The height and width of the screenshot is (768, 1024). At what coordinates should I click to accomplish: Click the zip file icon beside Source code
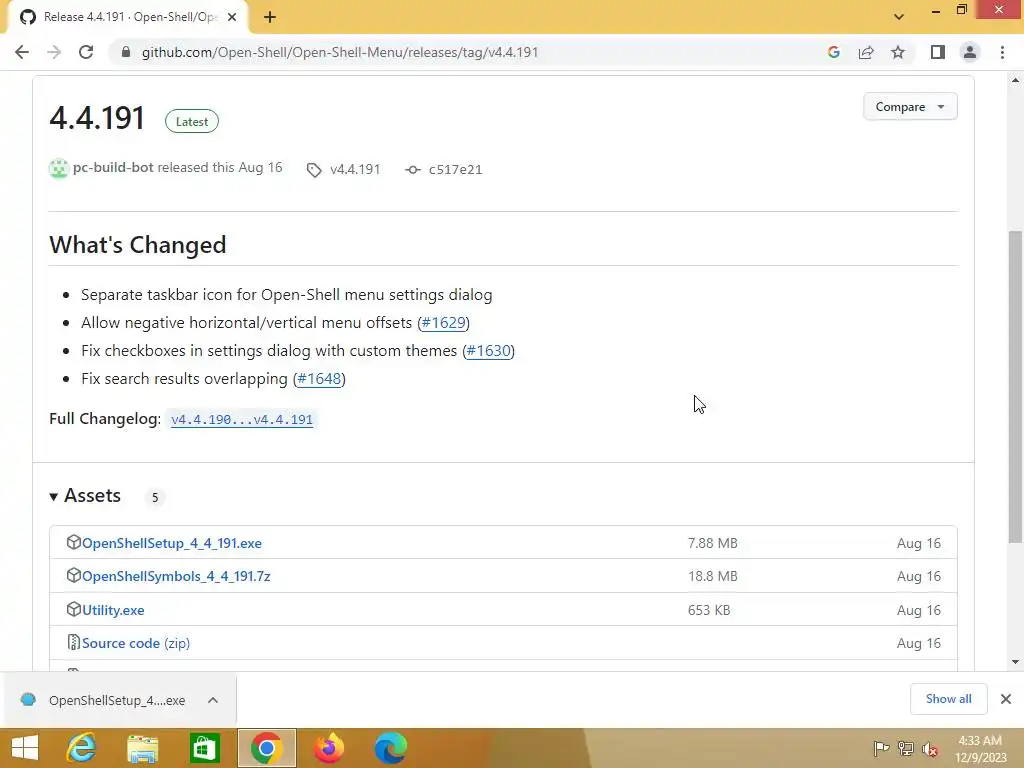pyautogui.click(x=74, y=643)
